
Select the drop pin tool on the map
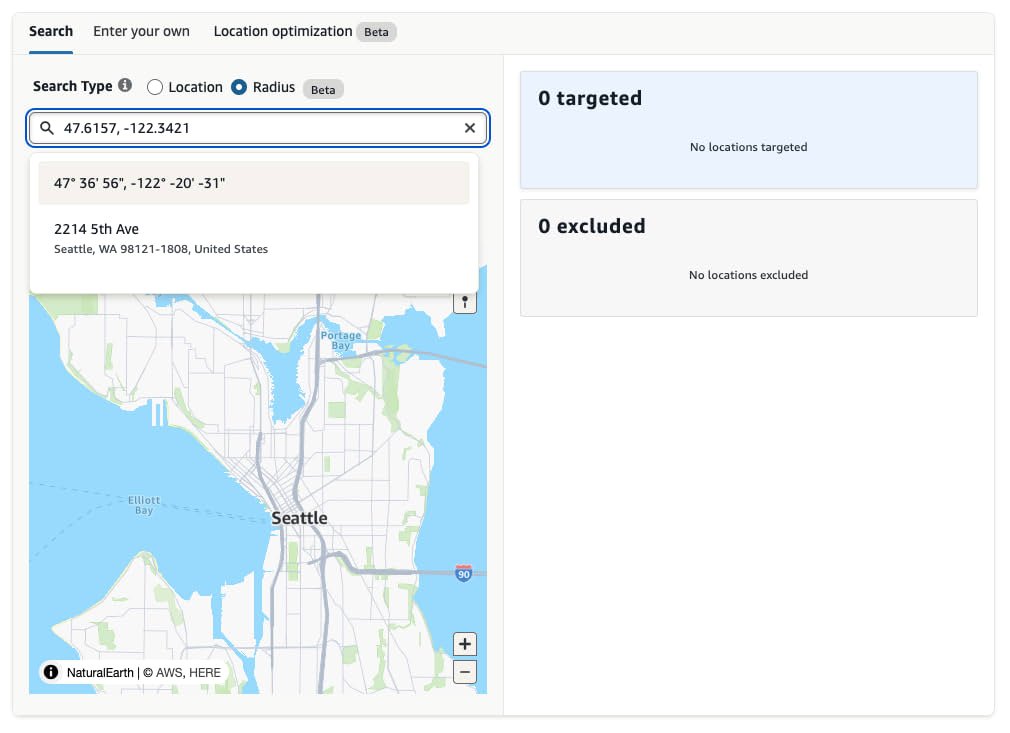pyautogui.click(x=465, y=301)
